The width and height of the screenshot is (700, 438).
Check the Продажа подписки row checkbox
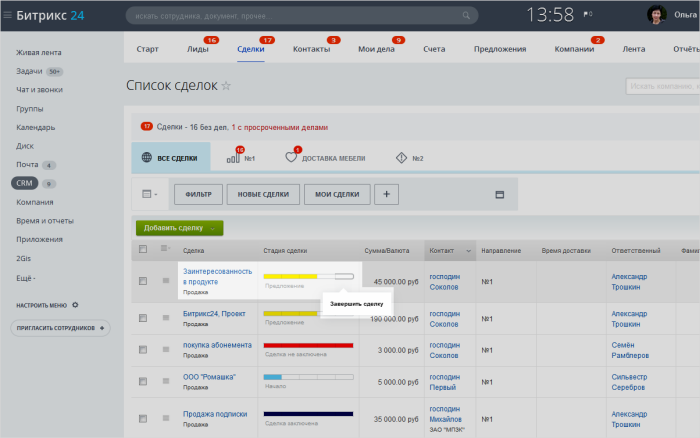point(143,418)
